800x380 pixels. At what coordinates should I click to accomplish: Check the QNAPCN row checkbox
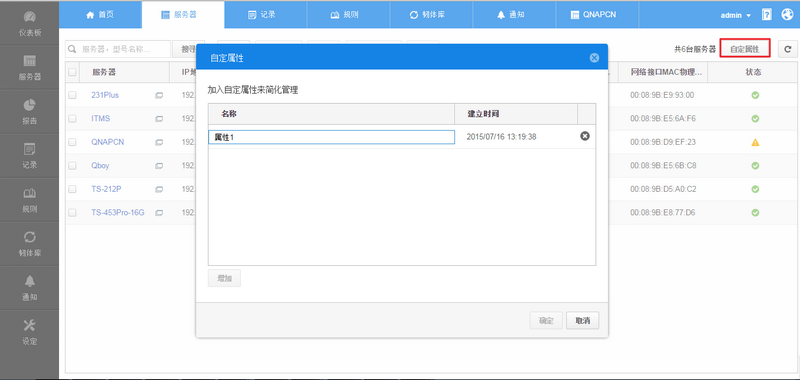tap(72, 142)
